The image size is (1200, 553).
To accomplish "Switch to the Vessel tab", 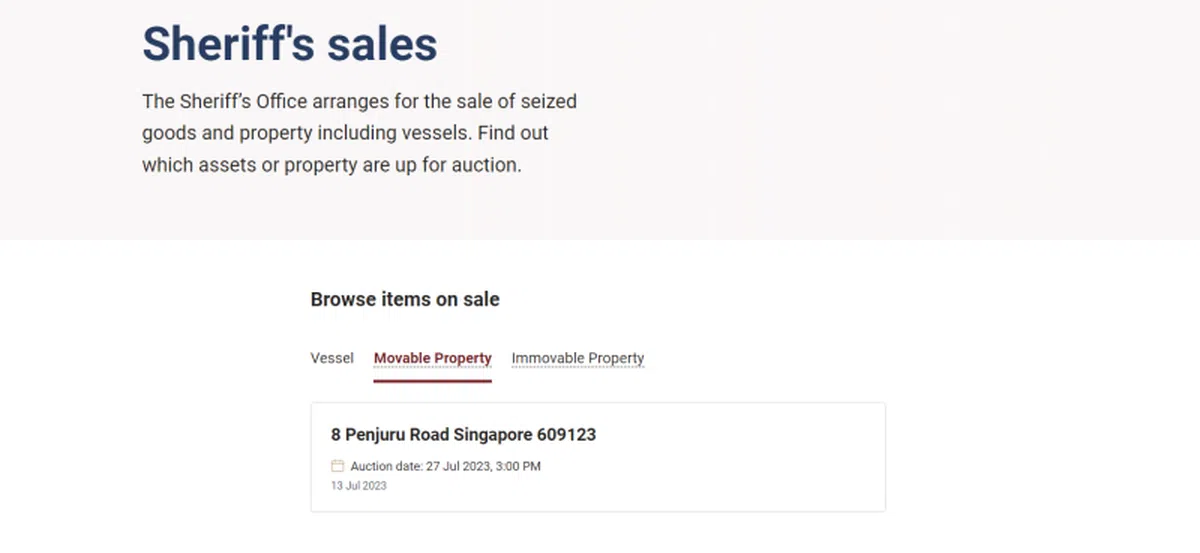I will point(332,358).
